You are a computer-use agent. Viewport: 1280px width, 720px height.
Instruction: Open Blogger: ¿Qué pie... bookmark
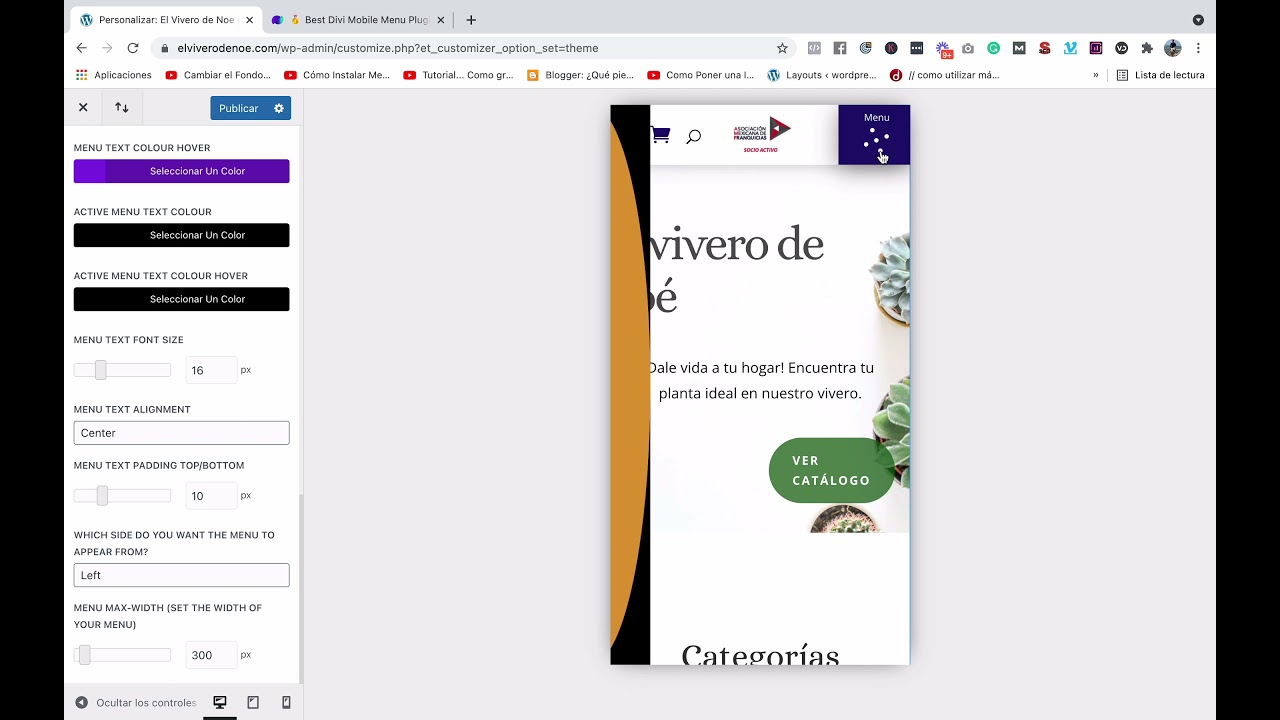tap(580, 75)
